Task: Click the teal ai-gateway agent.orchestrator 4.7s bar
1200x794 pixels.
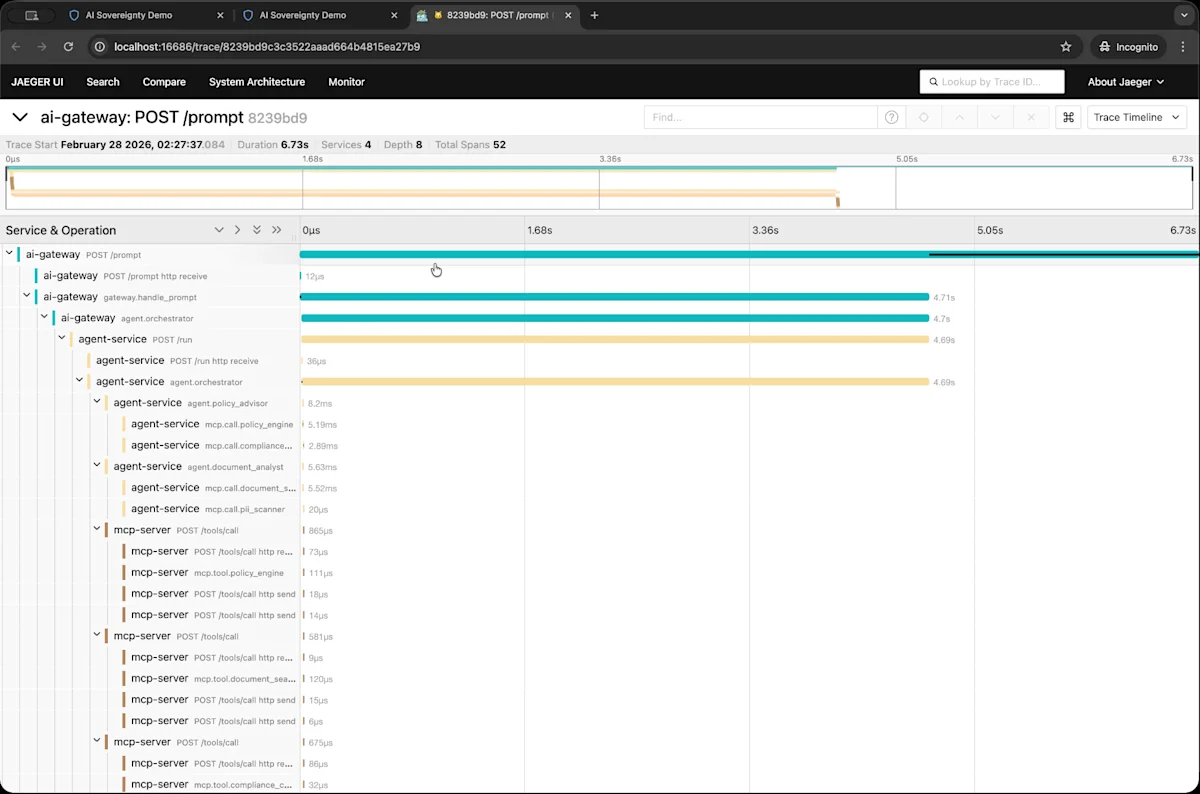Action: coord(615,318)
